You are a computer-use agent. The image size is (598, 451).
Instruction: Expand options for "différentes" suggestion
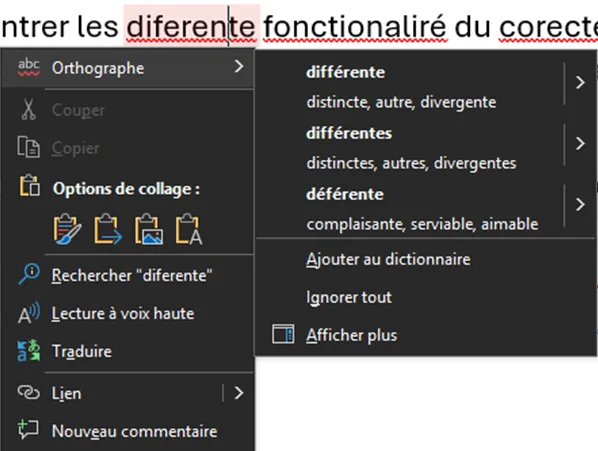(x=580, y=144)
